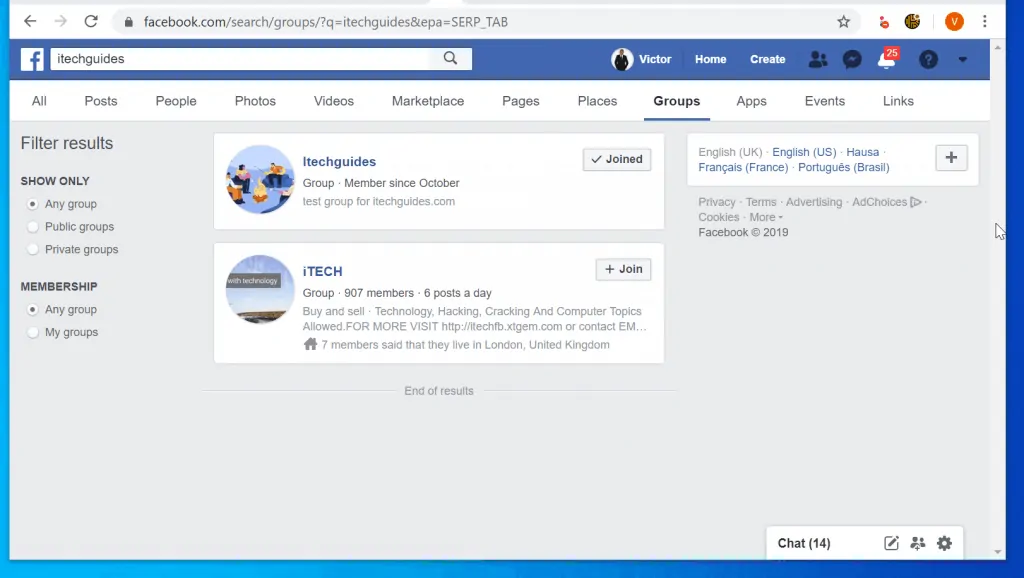
Task: Select Any group under Membership
Action: click(x=33, y=310)
